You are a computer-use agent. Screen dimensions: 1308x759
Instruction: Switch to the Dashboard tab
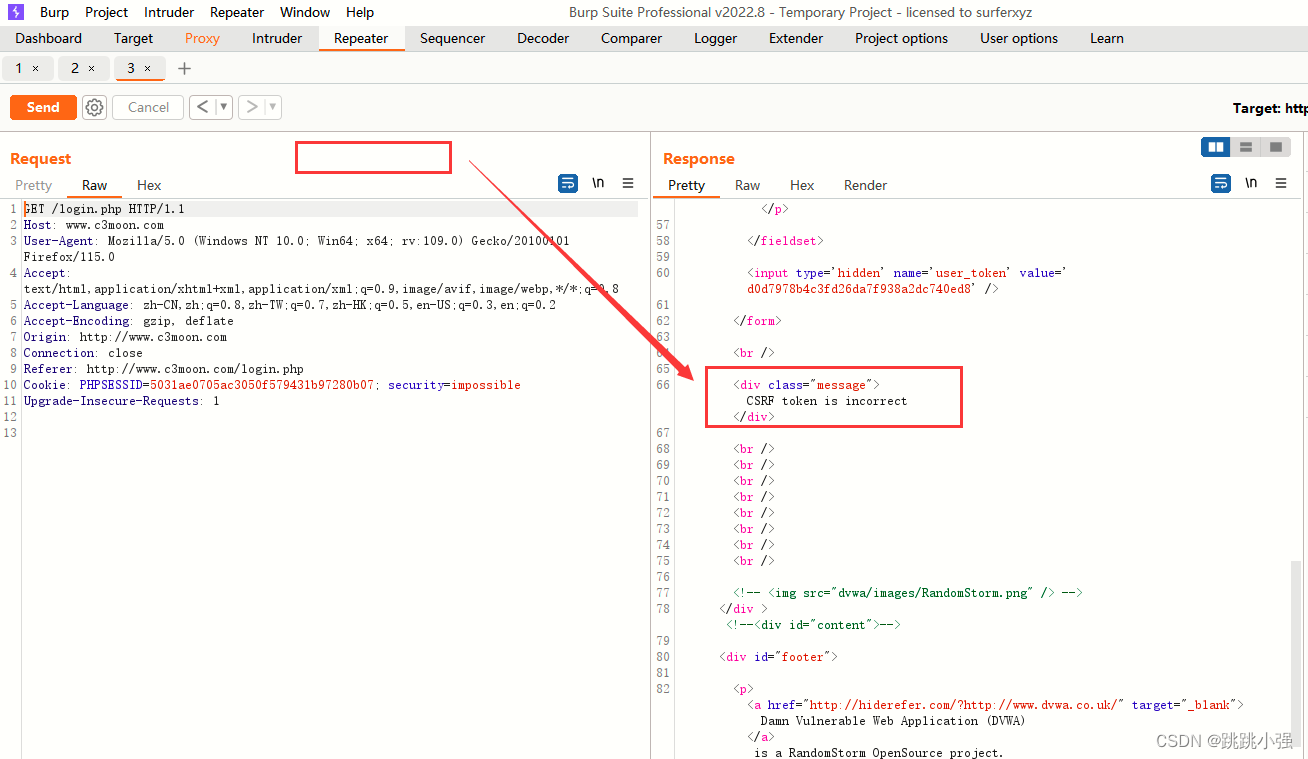tap(49, 38)
